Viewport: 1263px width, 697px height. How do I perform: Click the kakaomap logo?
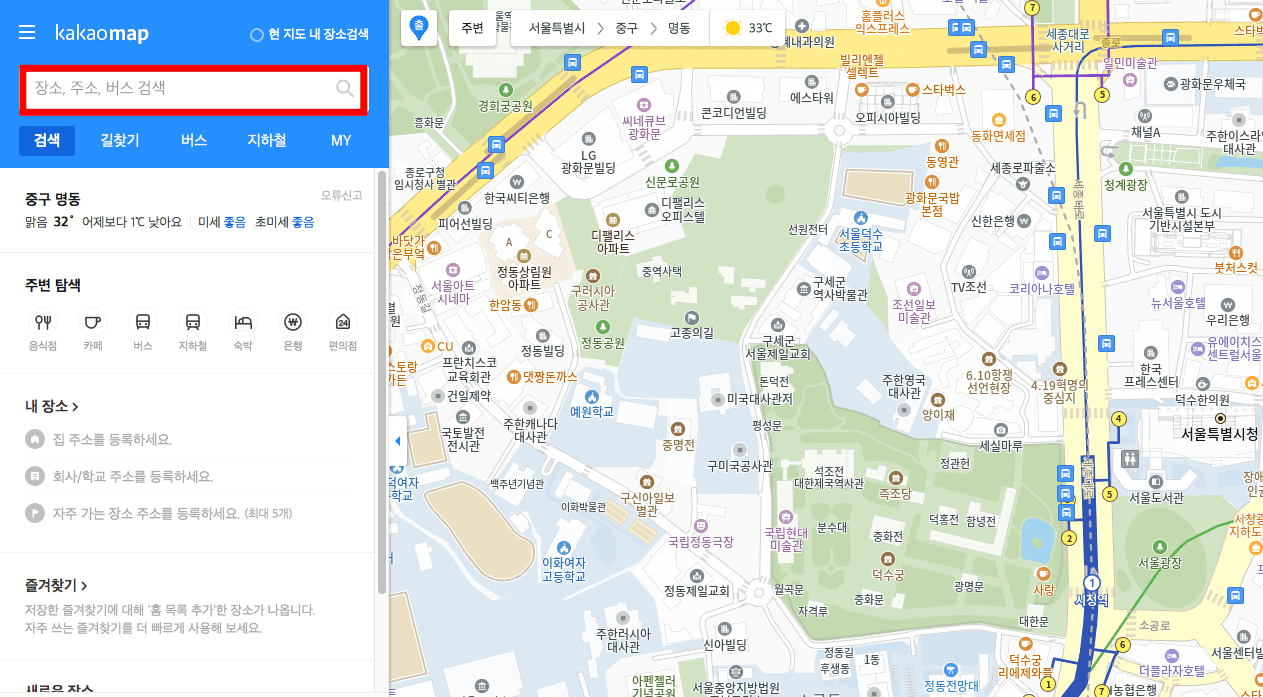pos(102,34)
